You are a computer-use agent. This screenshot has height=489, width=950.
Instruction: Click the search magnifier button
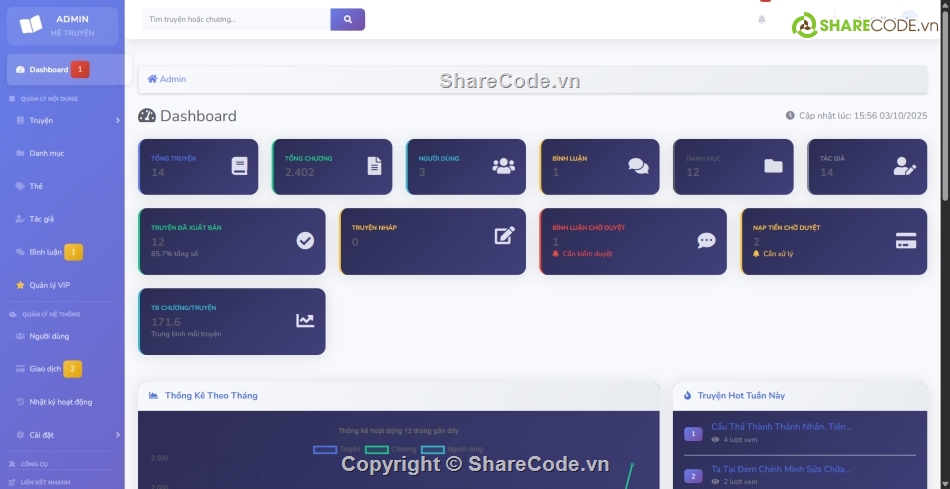coord(347,19)
